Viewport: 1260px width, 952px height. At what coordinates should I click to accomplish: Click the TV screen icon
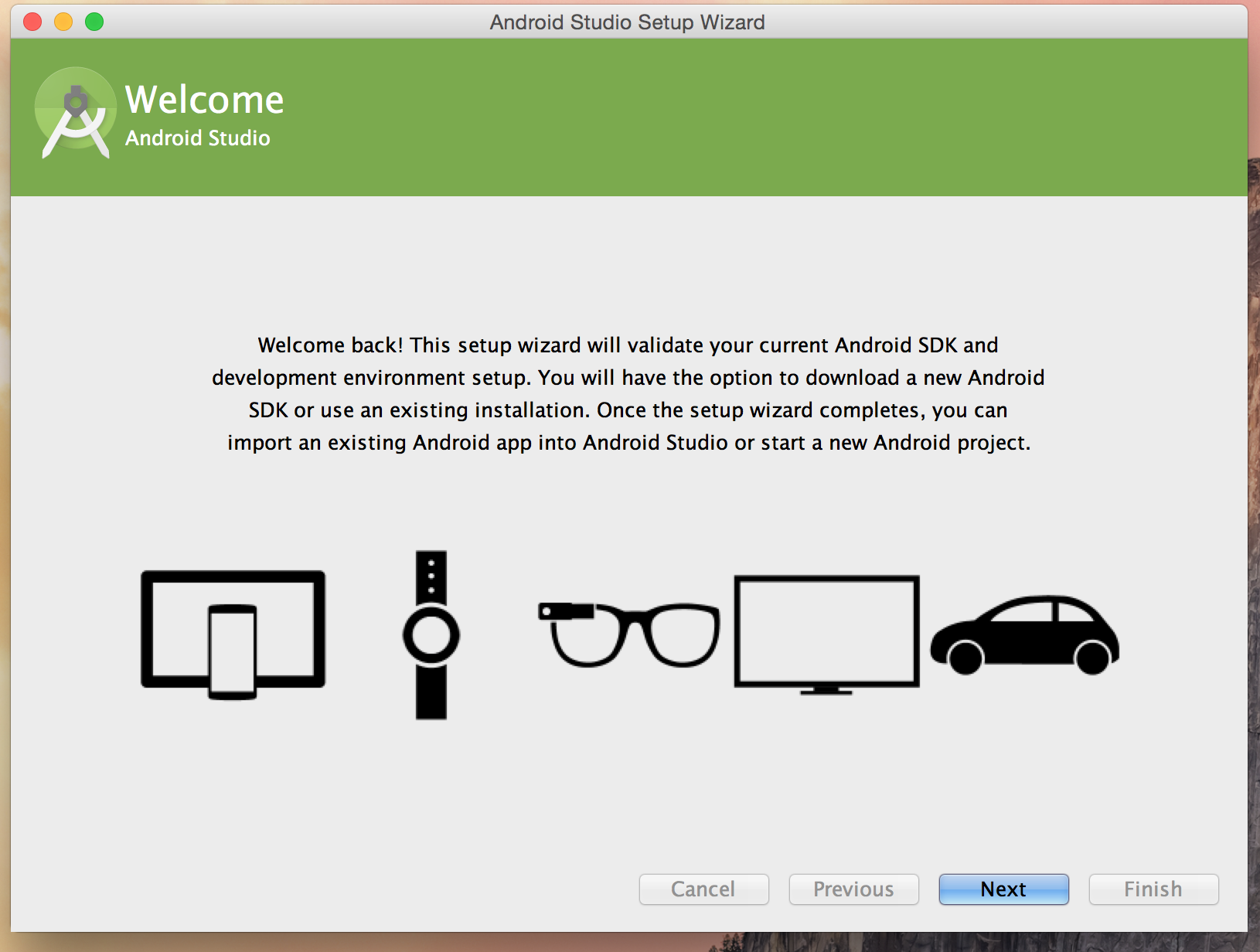[x=826, y=635]
